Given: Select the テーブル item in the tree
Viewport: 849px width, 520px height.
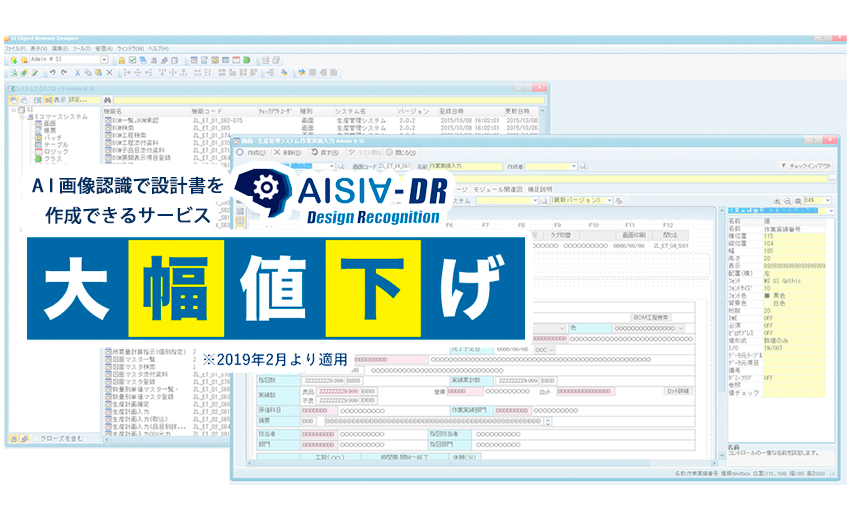Looking at the screenshot, I should (55, 144).
